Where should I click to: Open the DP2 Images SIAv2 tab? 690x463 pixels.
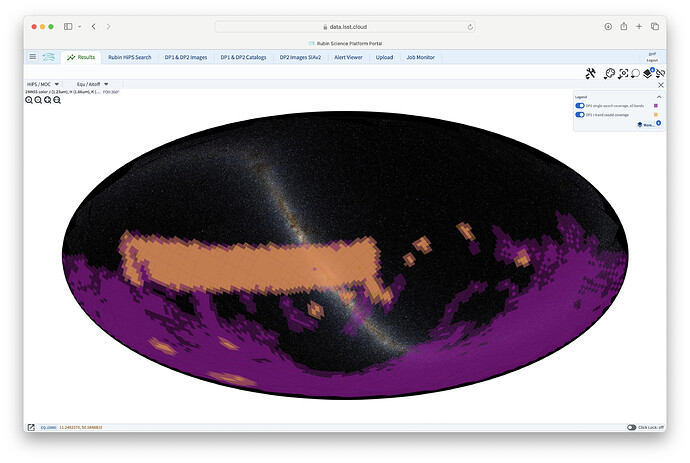(x=301, y=57)
